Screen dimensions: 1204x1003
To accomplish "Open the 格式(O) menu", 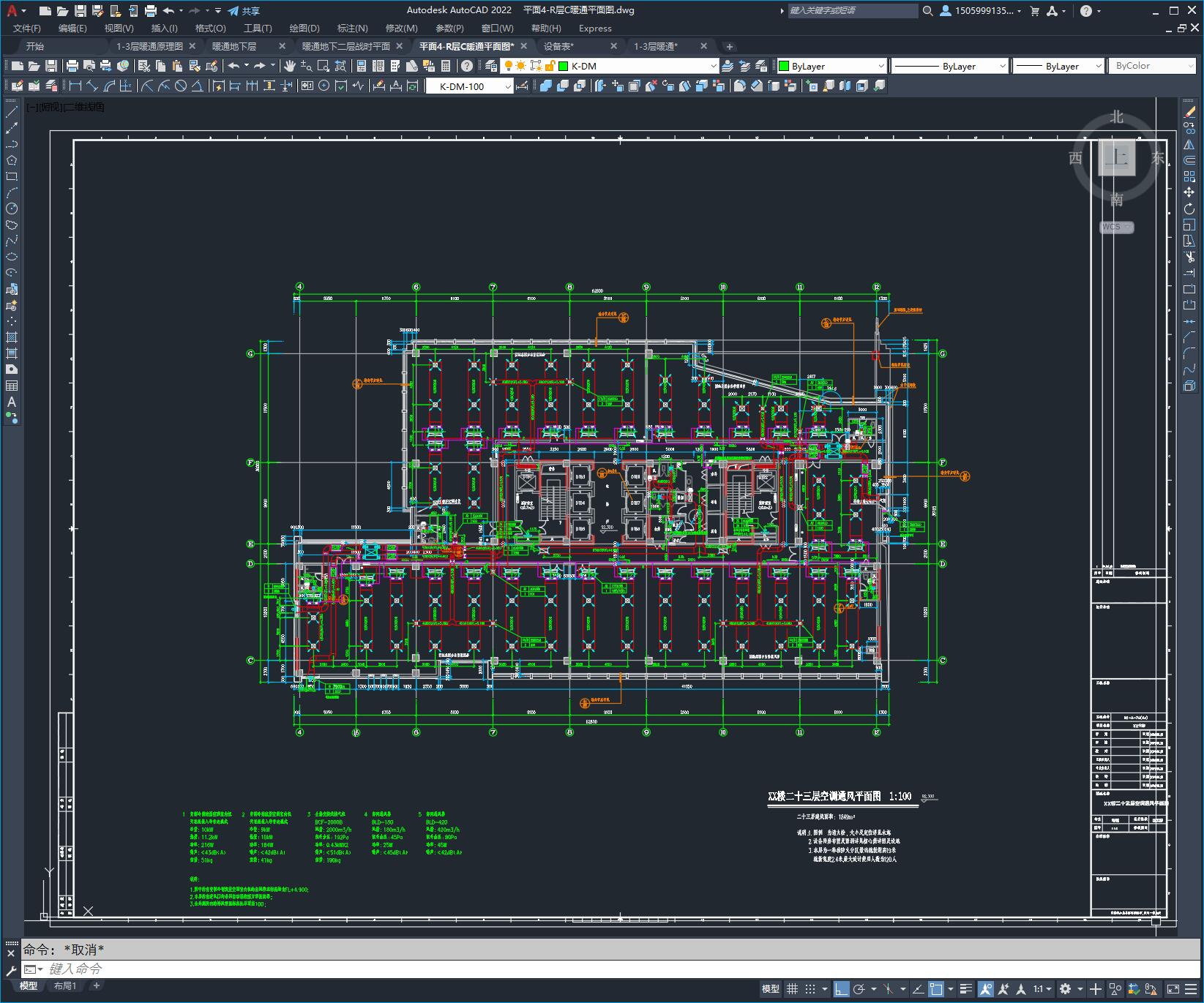I will [x=210, y=28].
